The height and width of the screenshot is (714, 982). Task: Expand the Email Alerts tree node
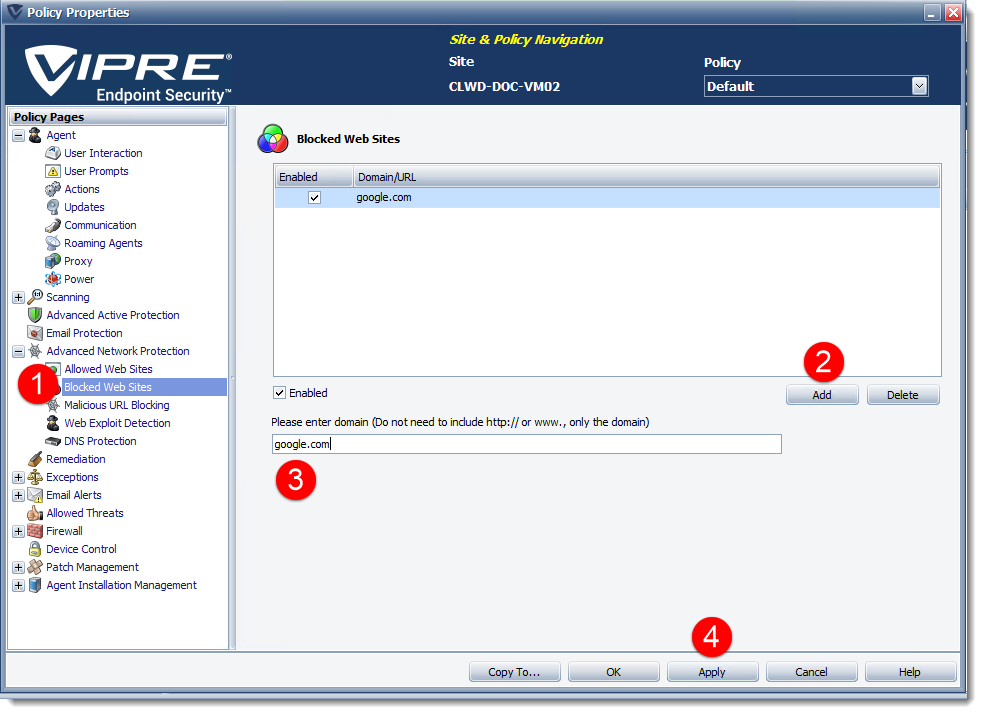click(x=18, y=495)
